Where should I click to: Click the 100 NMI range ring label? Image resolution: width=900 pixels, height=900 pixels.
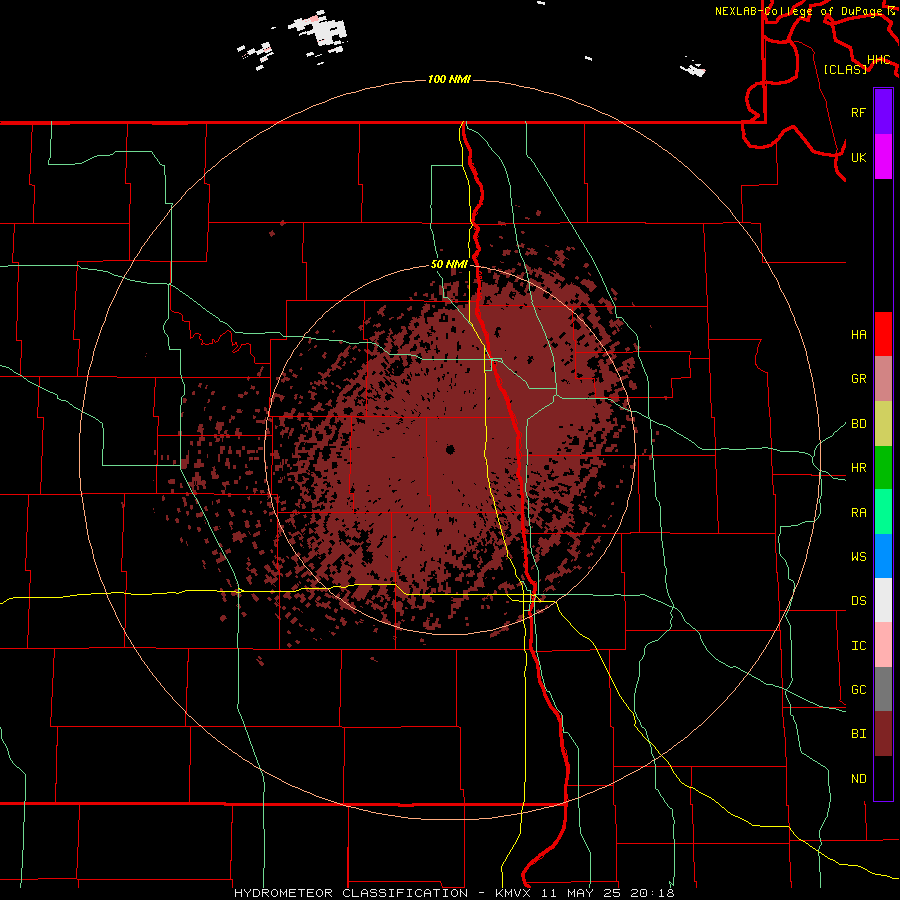[x=449, y=79]
